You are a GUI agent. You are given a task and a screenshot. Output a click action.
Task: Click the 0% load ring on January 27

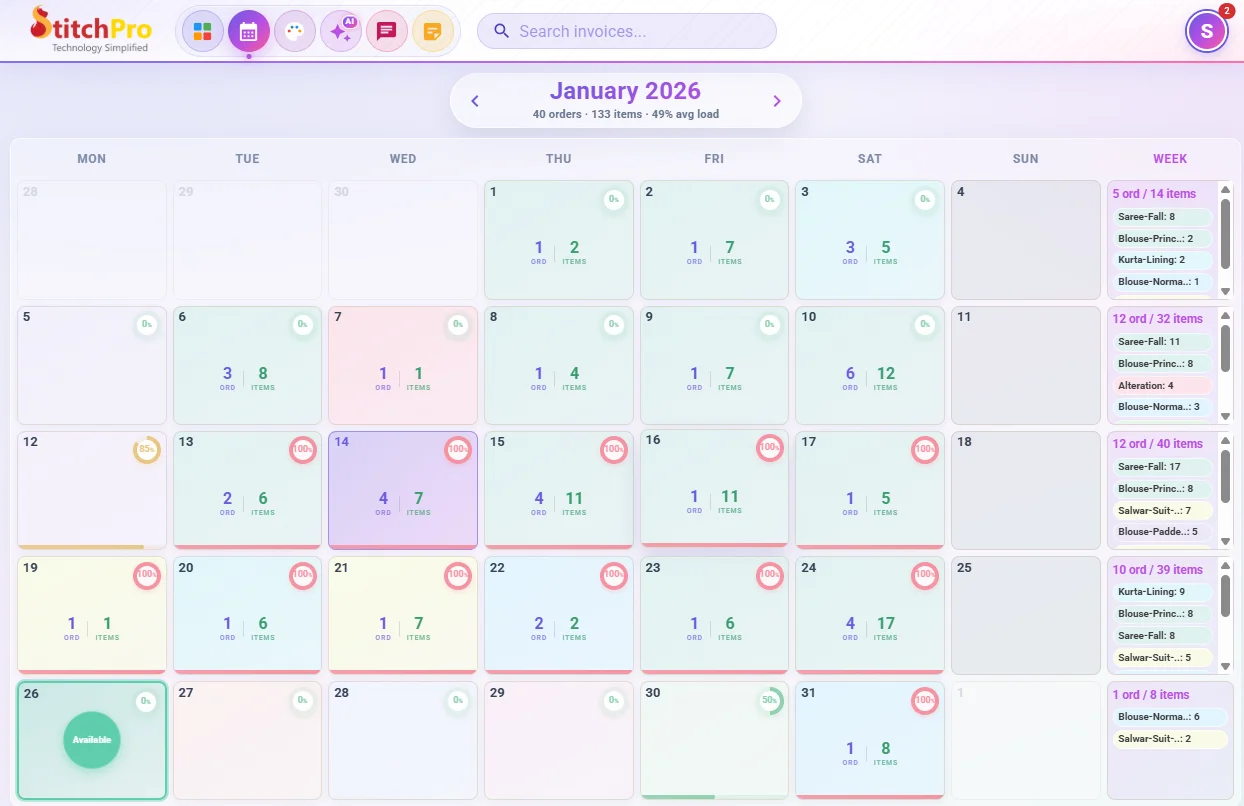tap(303, 701)
